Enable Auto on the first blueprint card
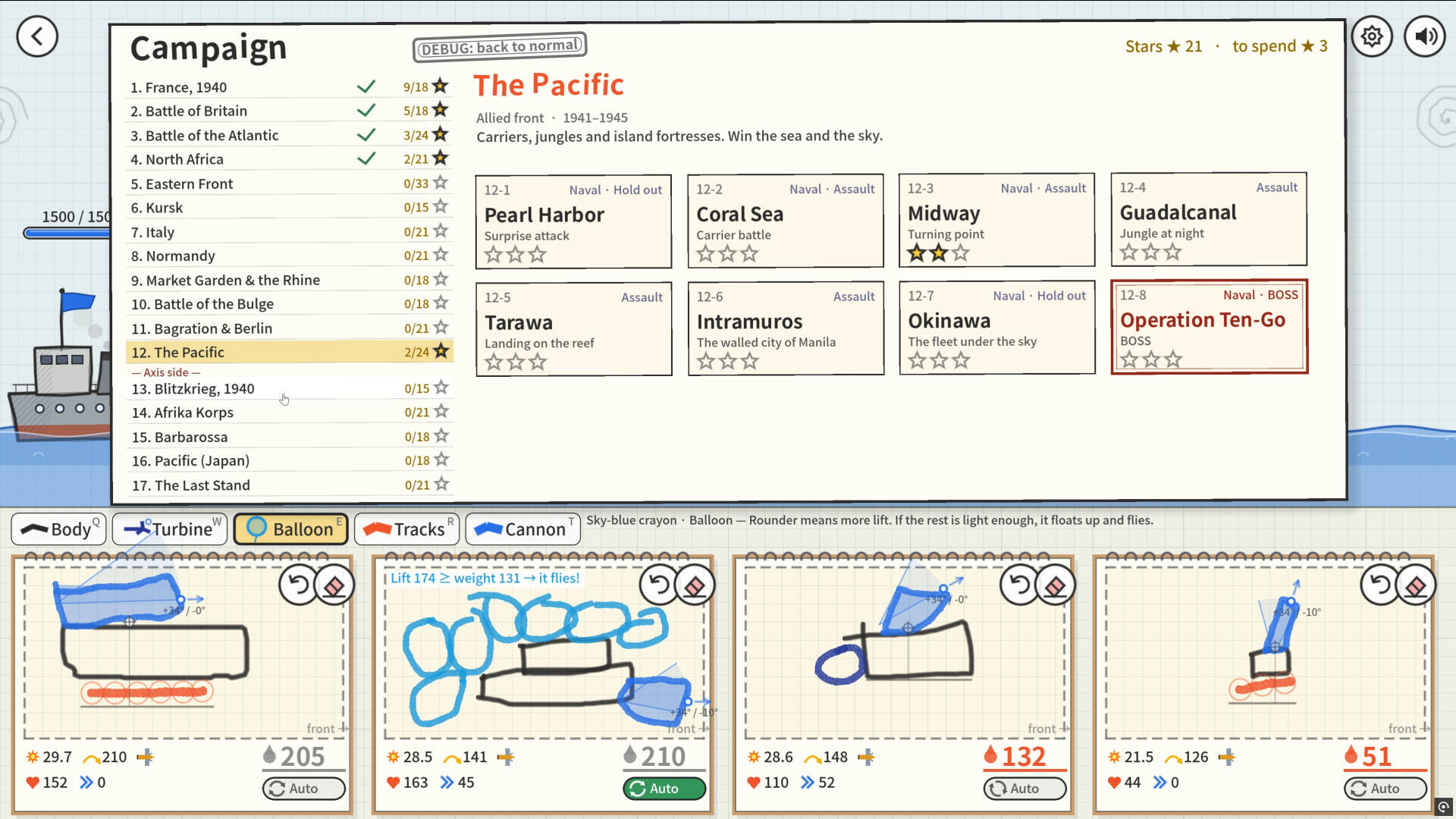 304,789
